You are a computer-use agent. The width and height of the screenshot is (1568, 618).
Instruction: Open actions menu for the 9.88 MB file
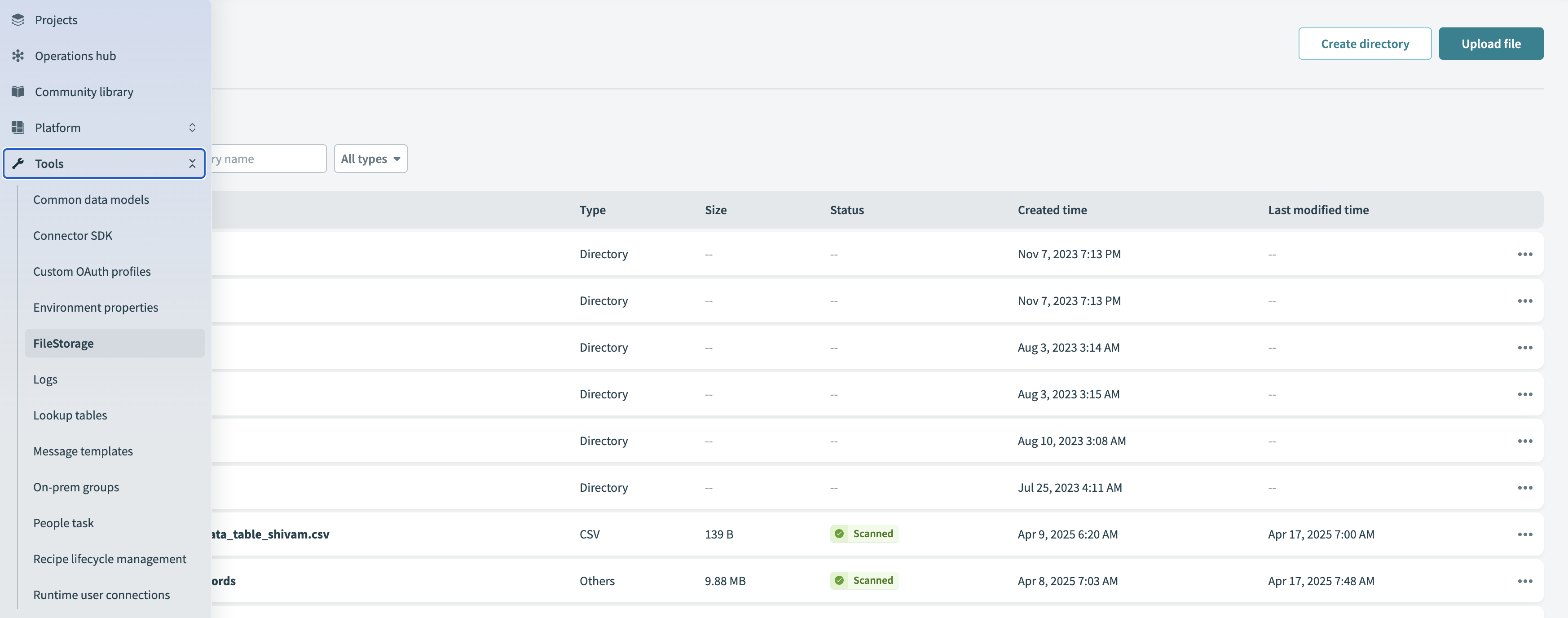click(x=1525, y=580)
